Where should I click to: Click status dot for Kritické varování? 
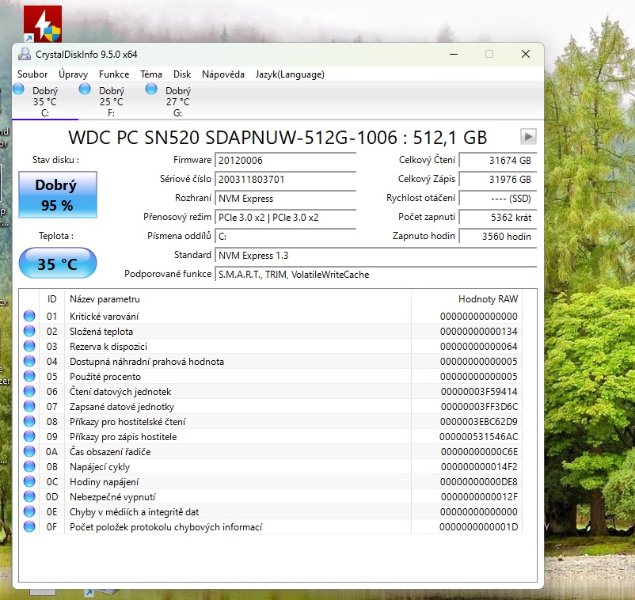click(29, 316)
